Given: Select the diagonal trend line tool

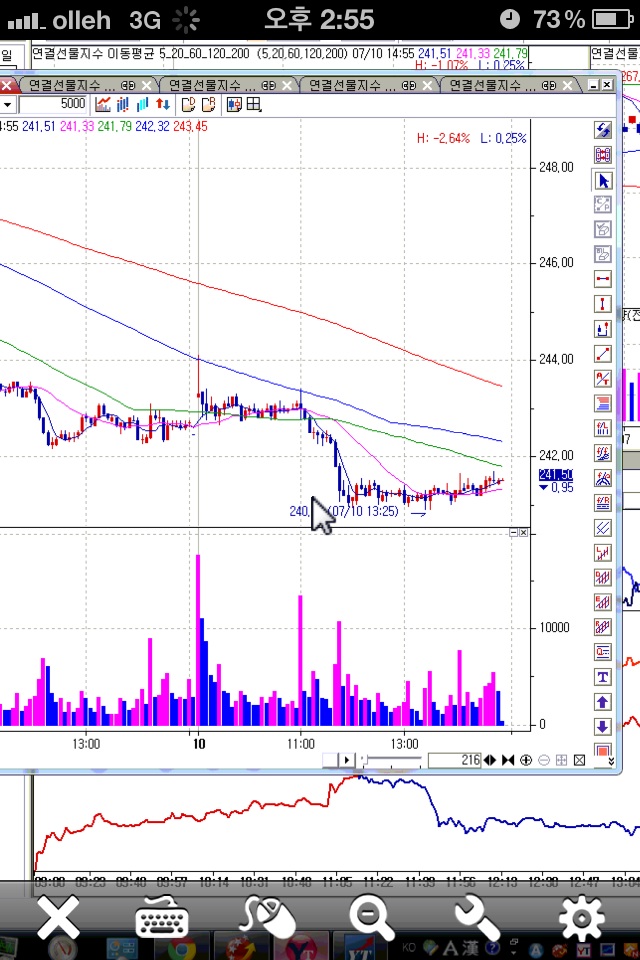Looking at the screenshot, I should [x=603, y=353].
